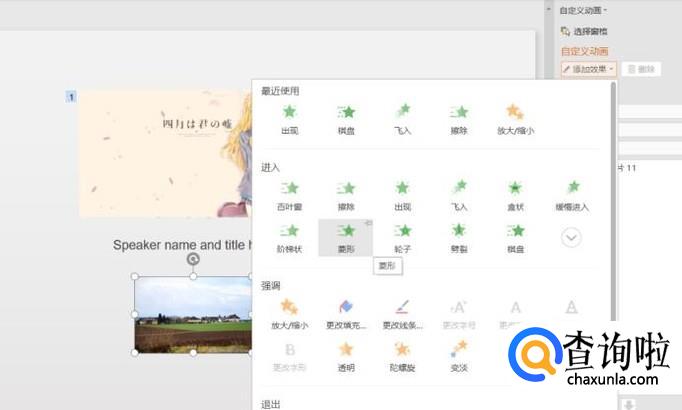Image resolution: width=682 pixels, height=410 pixels.
Task: Click the effects list vertical scrollbar
Action: coord(613,200)
